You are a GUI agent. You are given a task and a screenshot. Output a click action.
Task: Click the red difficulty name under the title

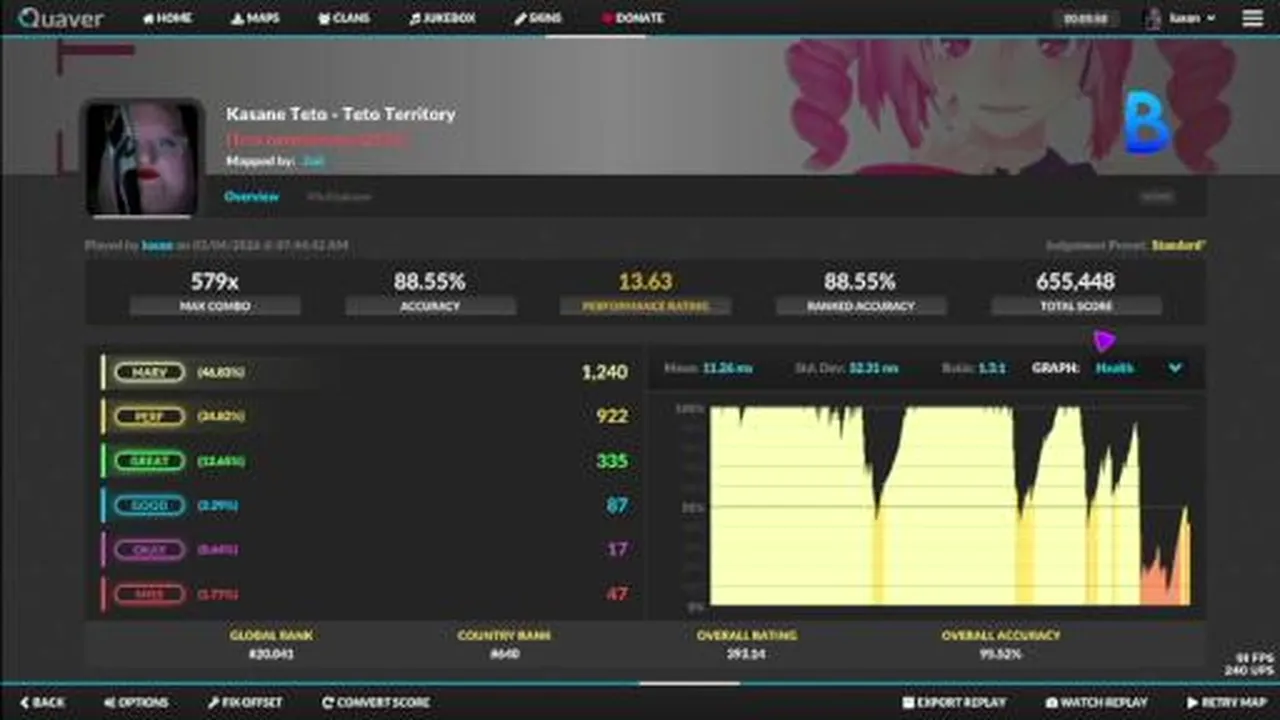[316, 140]
